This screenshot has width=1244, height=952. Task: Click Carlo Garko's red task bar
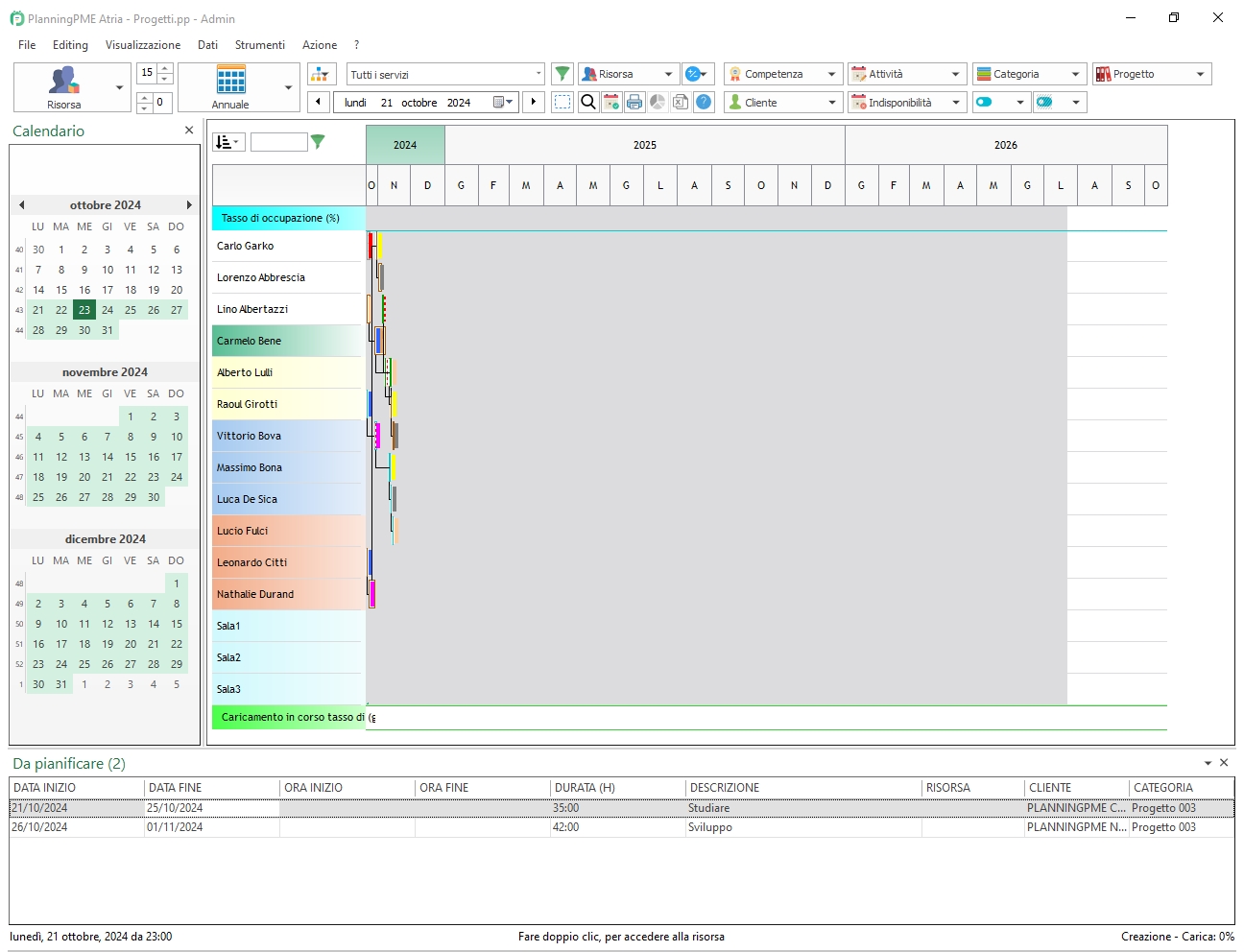point(371,246)
